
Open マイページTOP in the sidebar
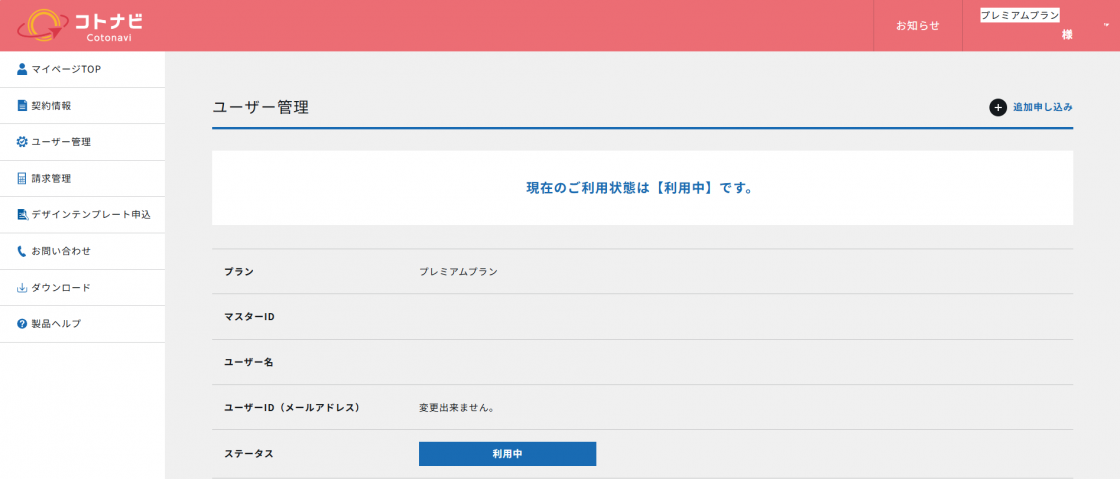[x=66, y=69]
